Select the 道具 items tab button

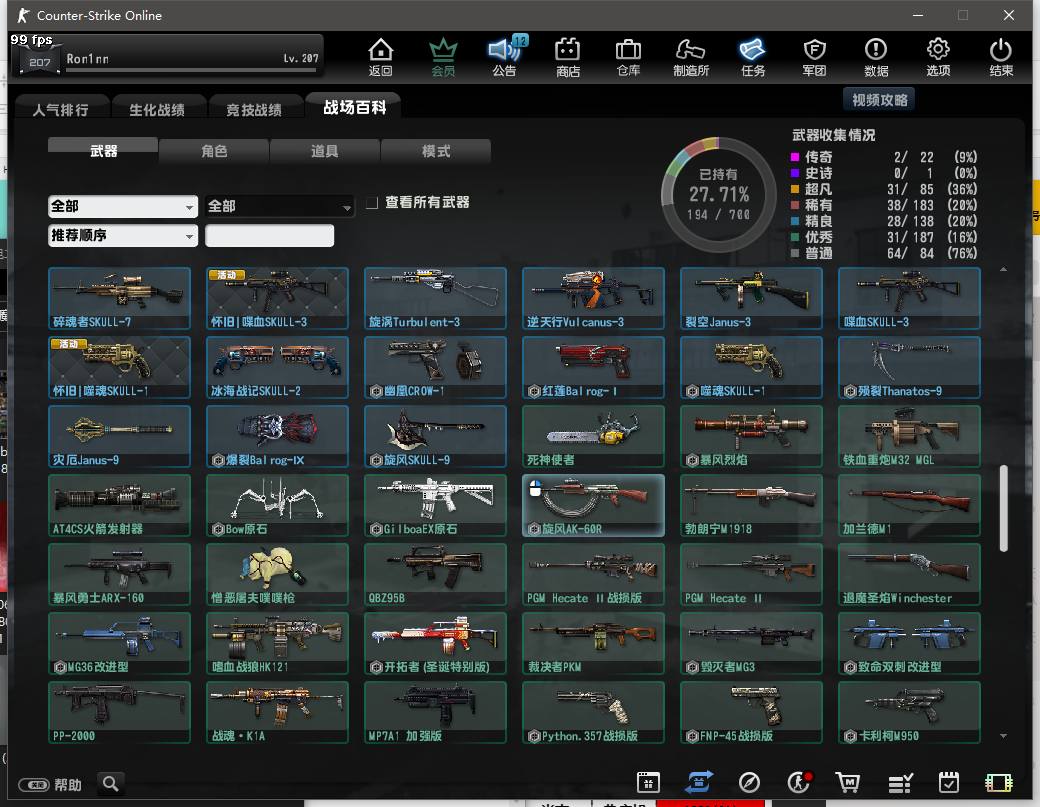(324, 151)
